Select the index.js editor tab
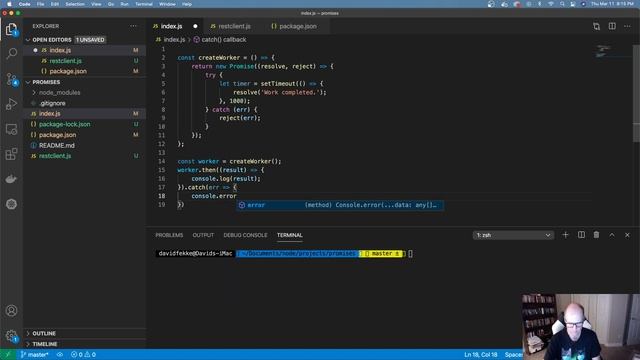This screenshot has width=640, height=360. [171, 26]
